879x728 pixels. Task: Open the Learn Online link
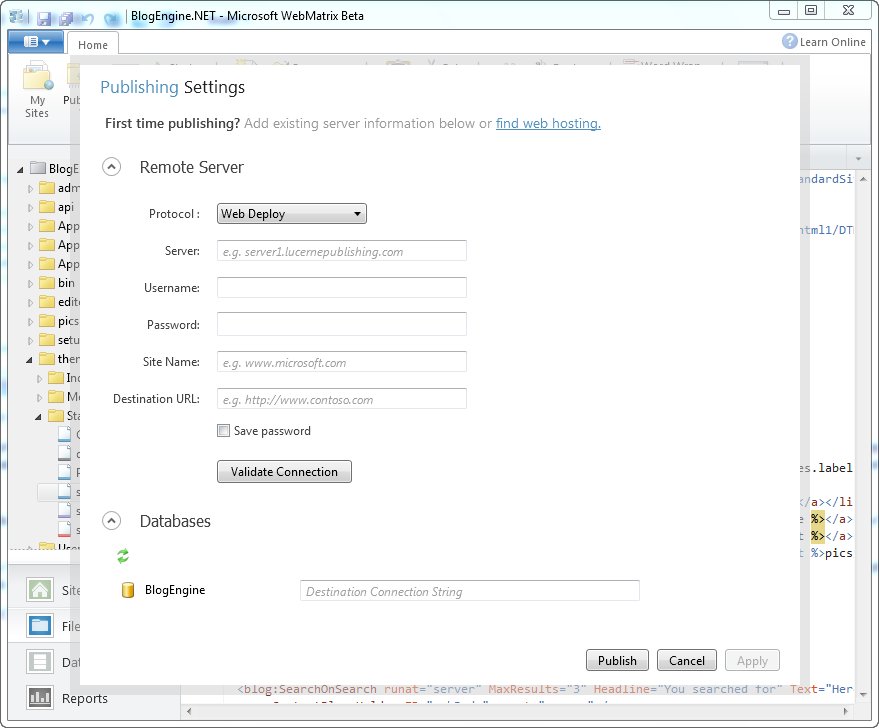832,42
